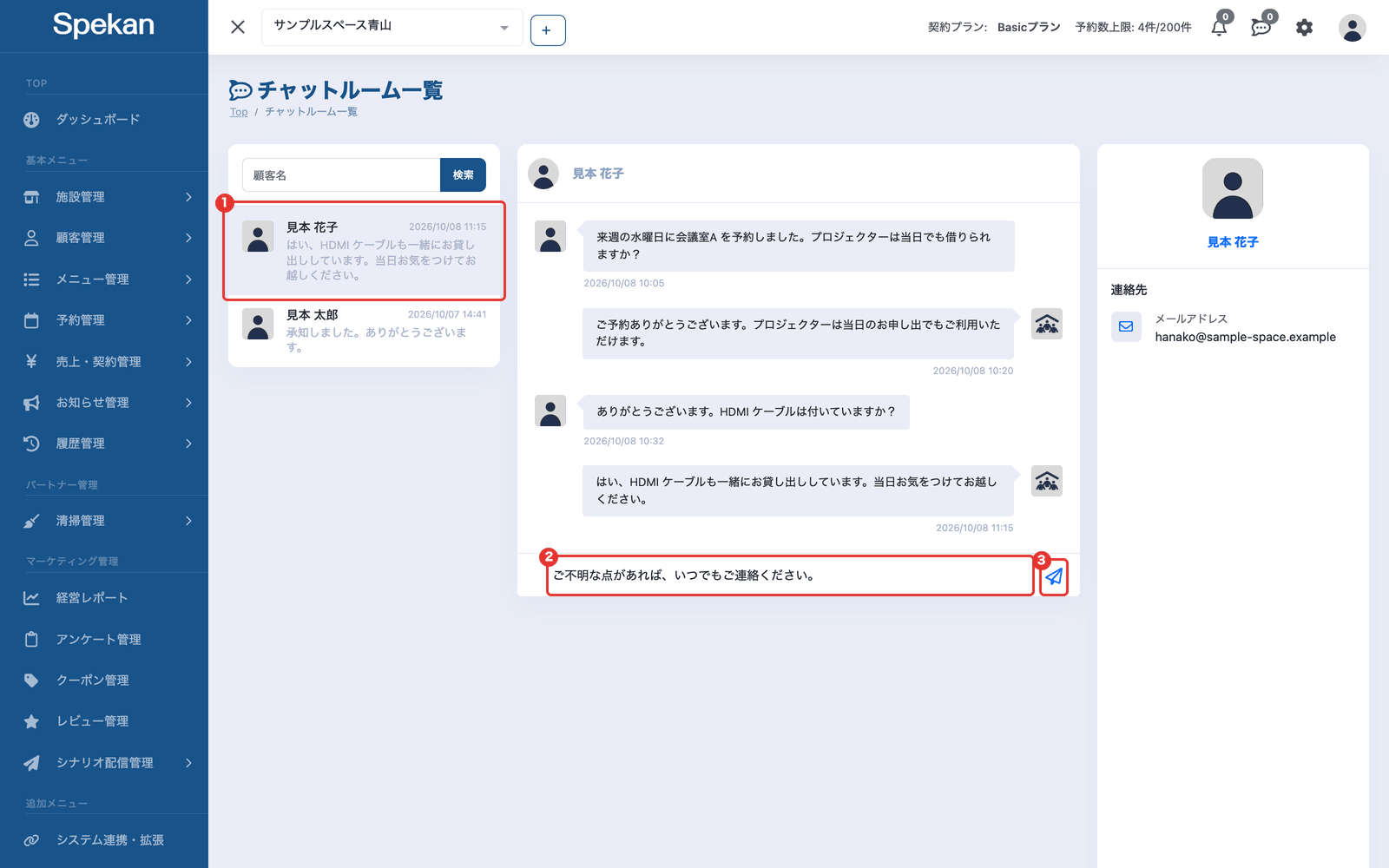1389x868 pixels.
Task: Open the user account avatar in header
Action: [x=1352, y=28]
